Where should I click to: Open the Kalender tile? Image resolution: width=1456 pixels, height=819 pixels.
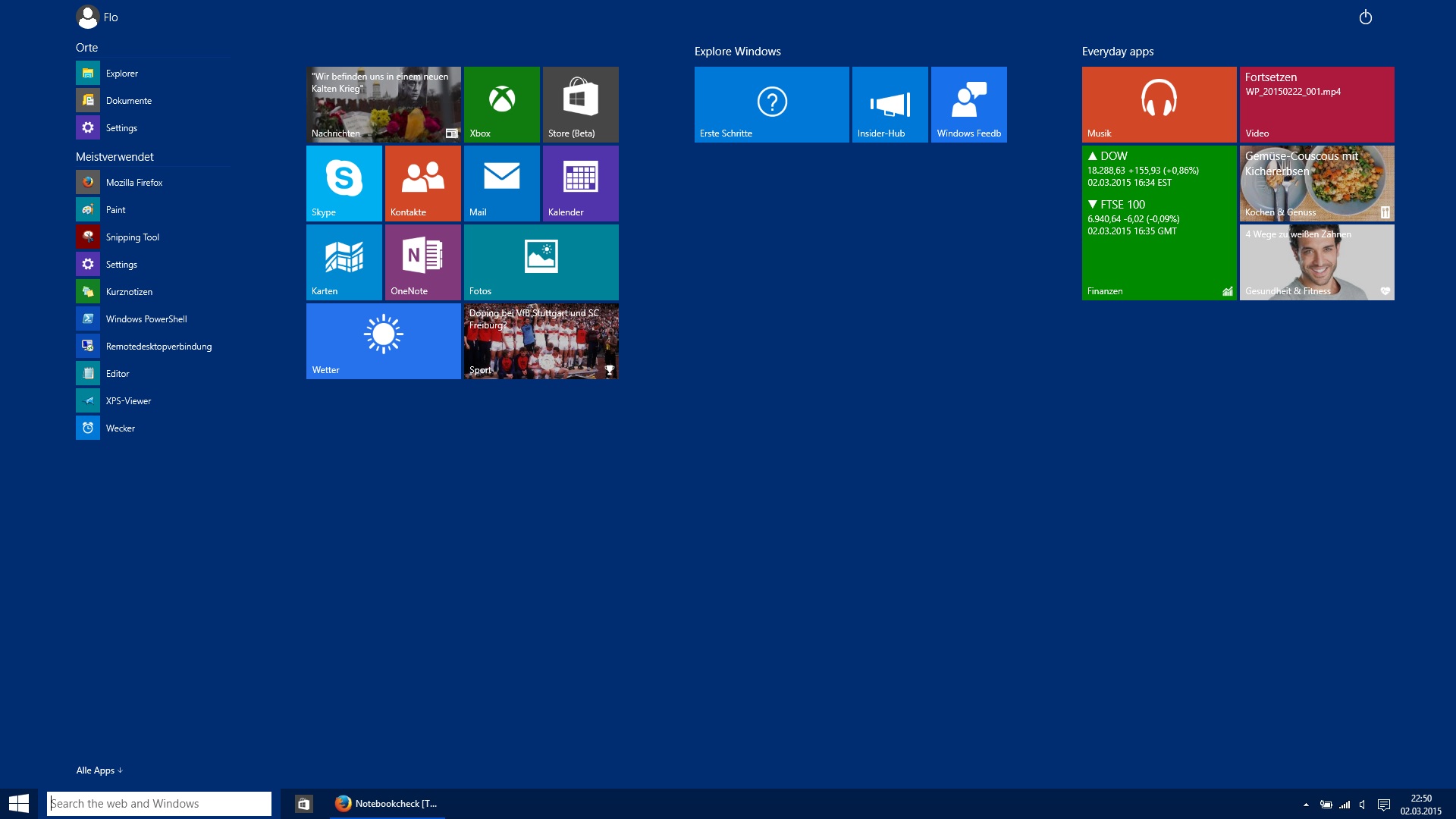pyautogui.click(x=580, y=184)
